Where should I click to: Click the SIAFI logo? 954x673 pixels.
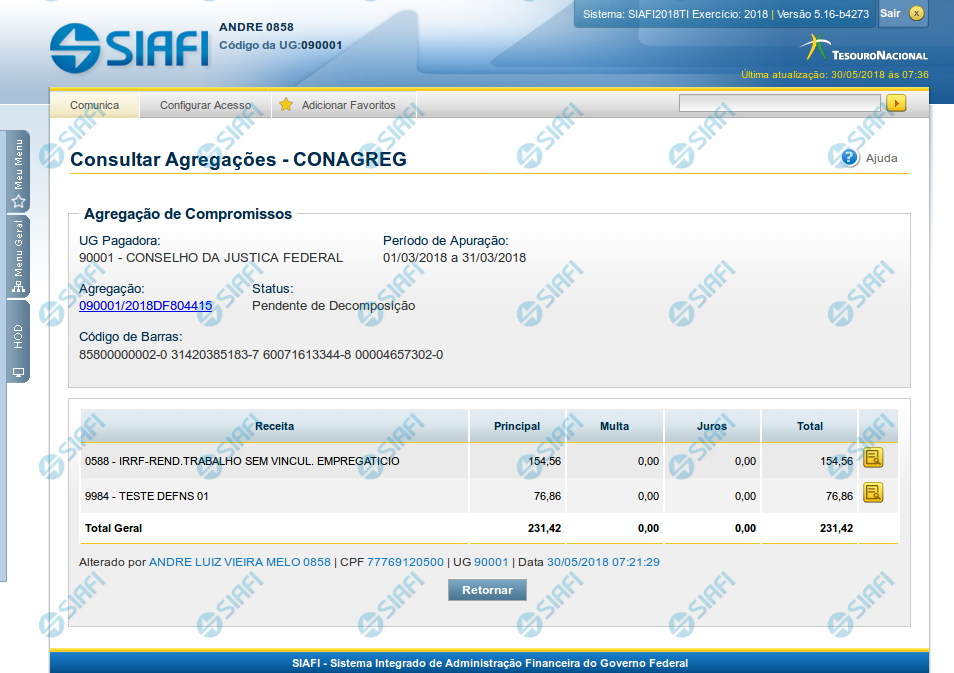[129, 46]
